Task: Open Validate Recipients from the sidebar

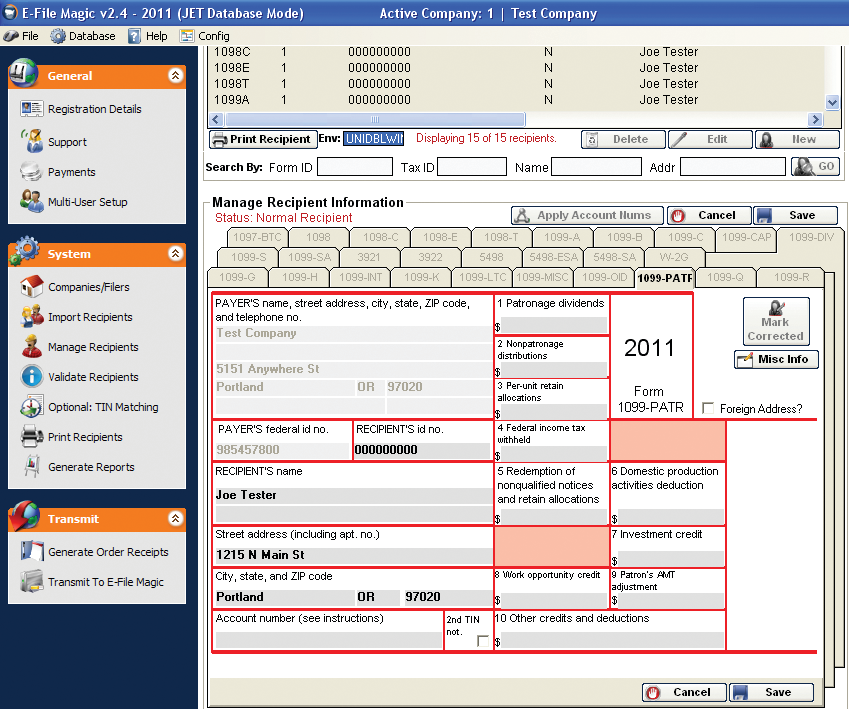Action: (x=93, y=377)
